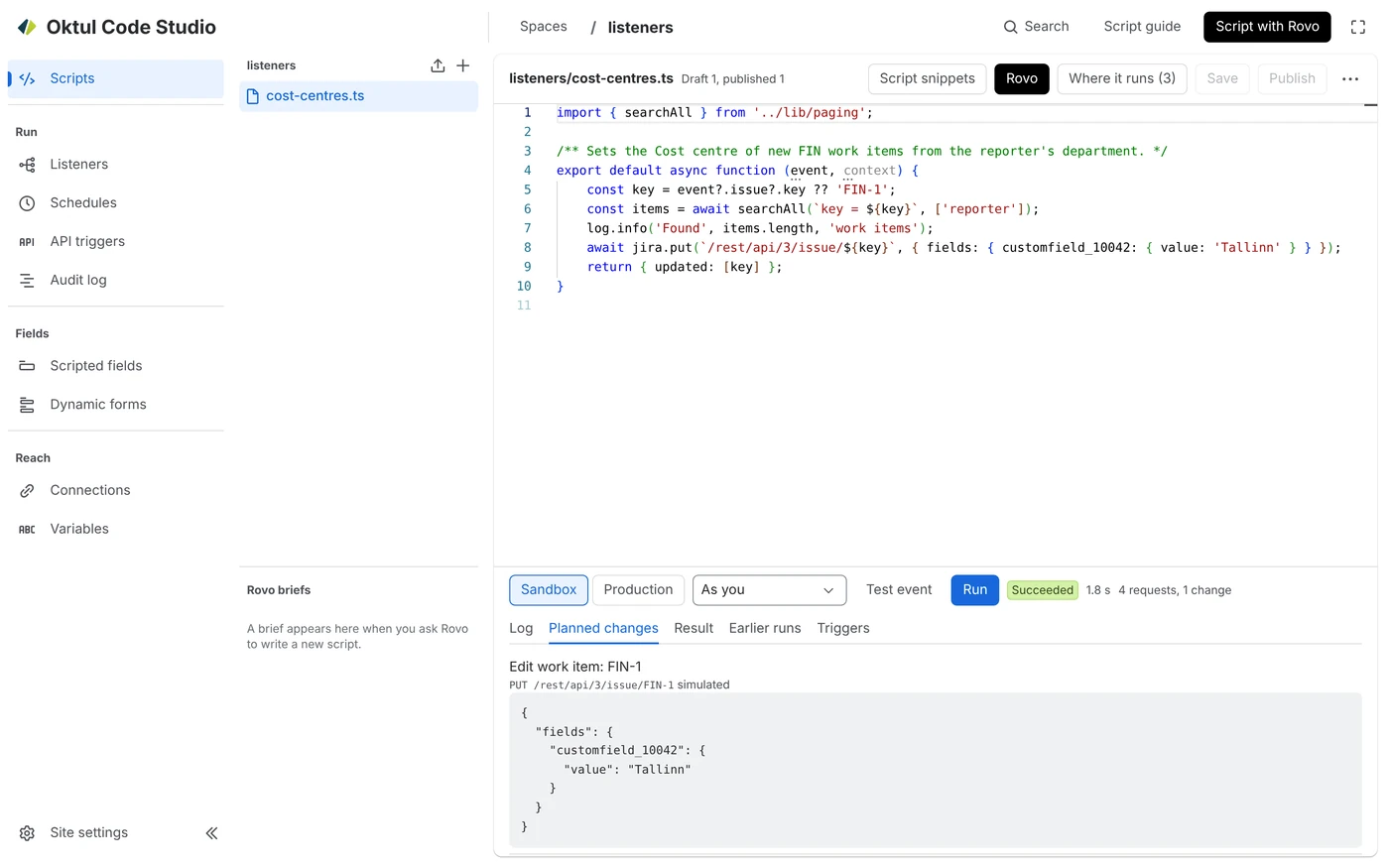Image resolution: width=1389 pixels, height=868 pixels.
Task: Click the Save button
Action: tap(1222, 78)
